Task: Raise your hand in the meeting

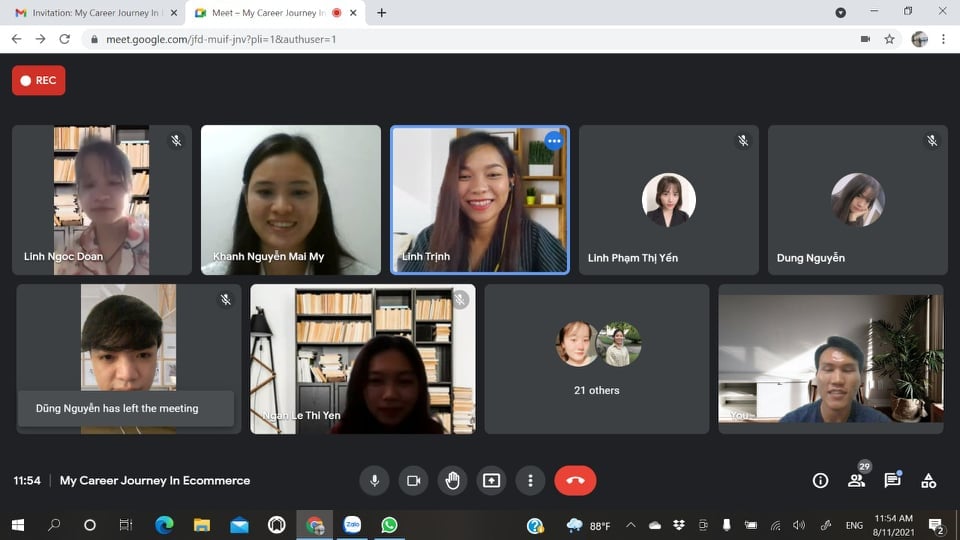Action: [x=452, y=481]
